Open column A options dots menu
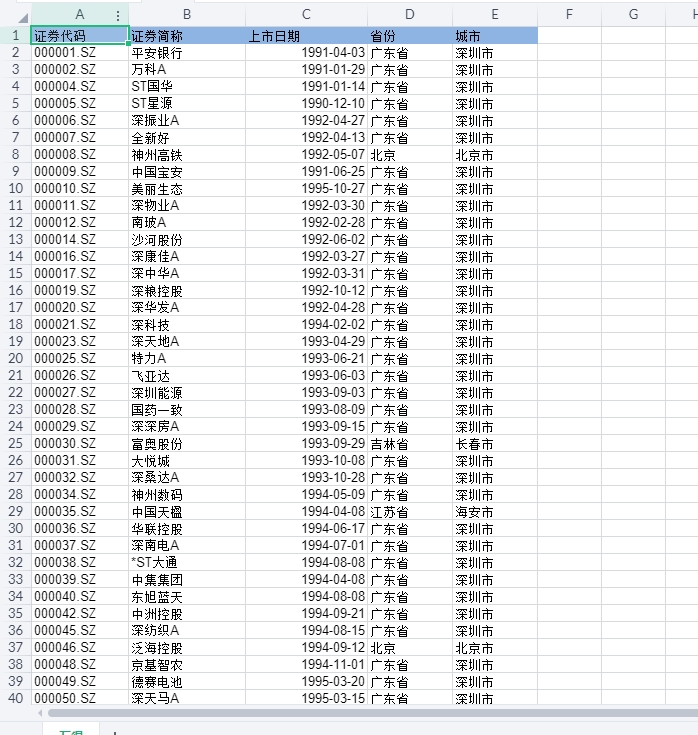Image resolution: width=698 pixels, height=735 pixels. [x=118, y=16]
